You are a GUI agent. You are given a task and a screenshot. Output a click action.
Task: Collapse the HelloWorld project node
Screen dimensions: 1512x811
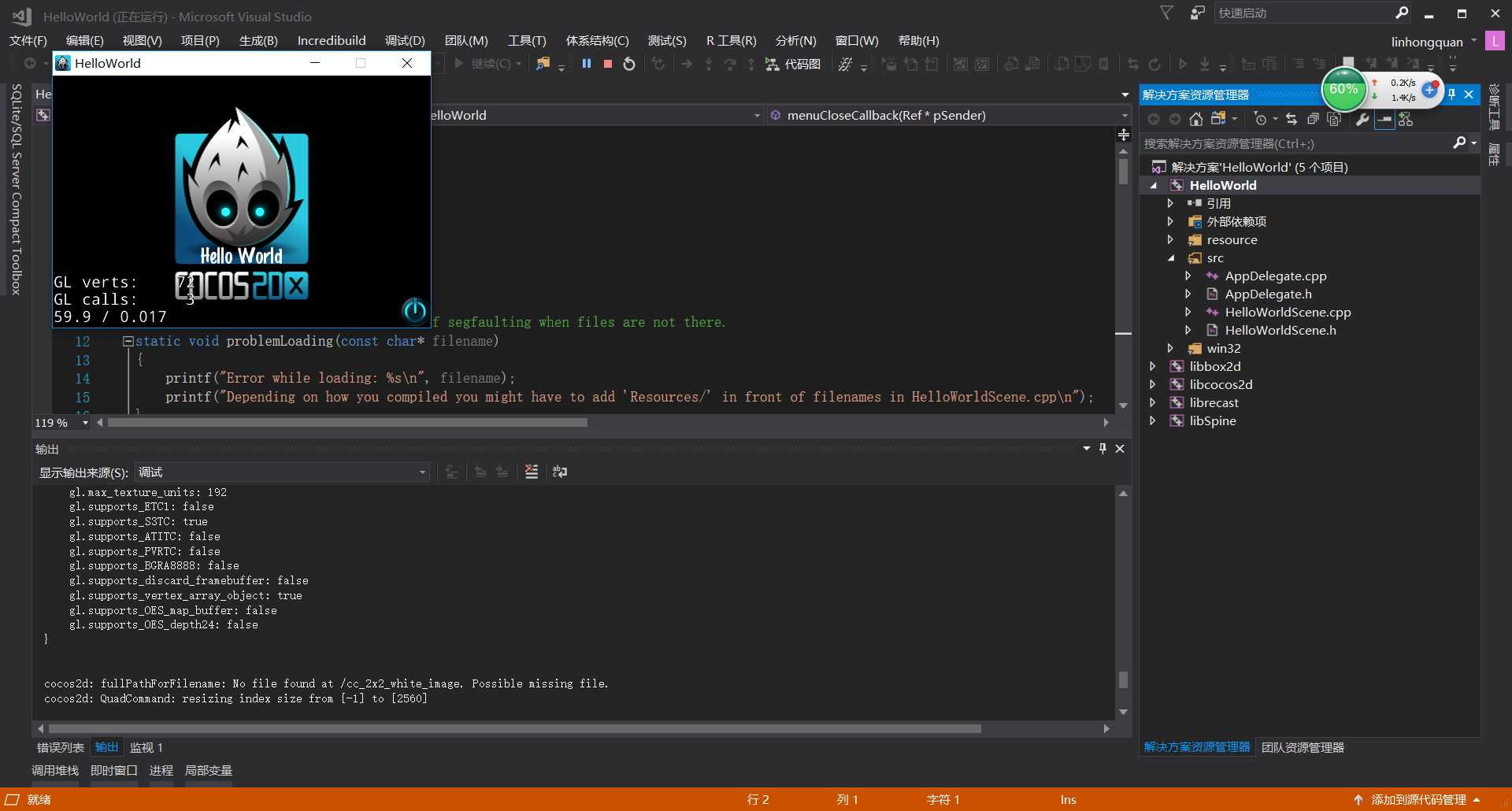tap(1154, 185)
